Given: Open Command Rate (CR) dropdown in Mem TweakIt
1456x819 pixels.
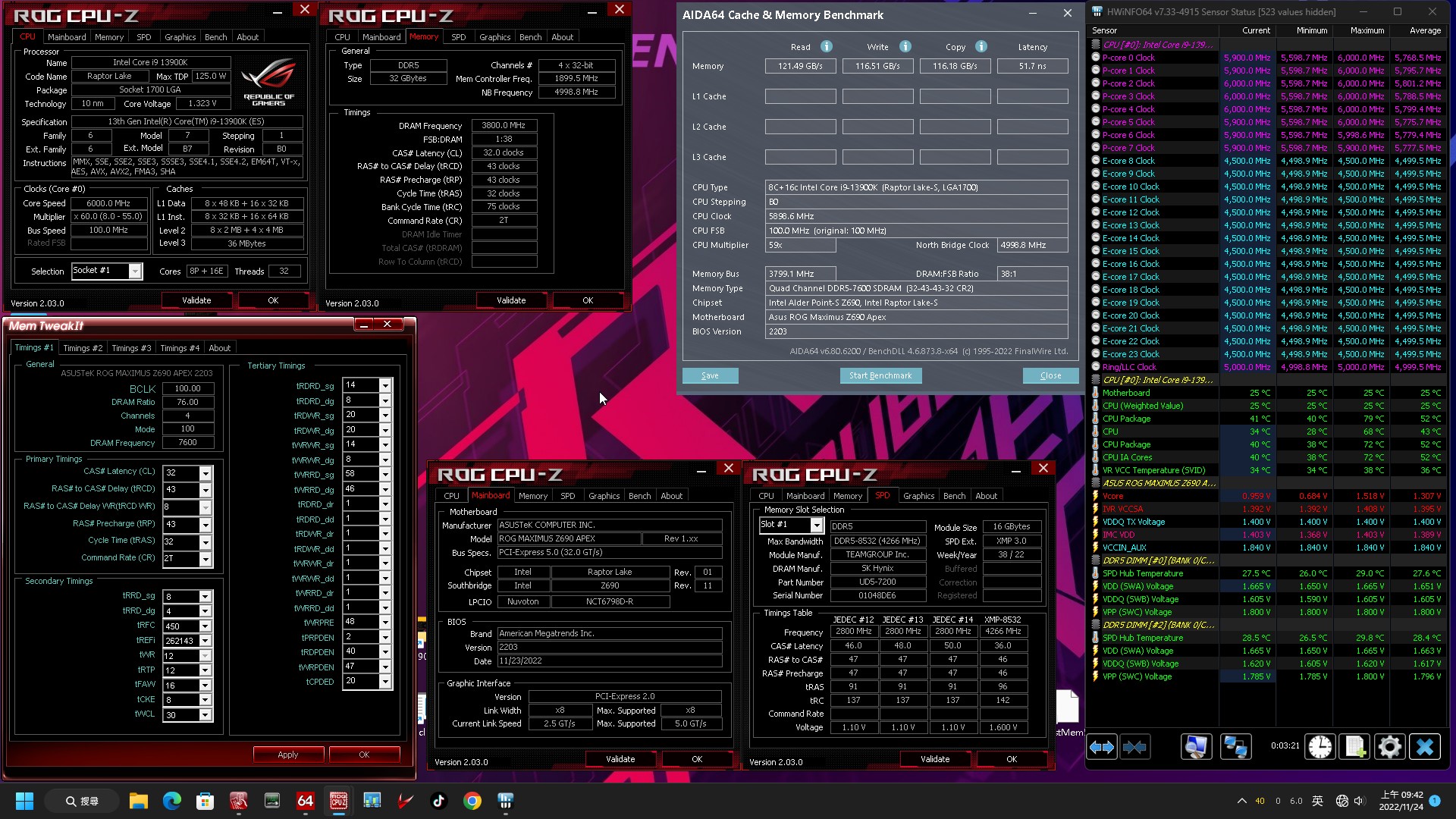Looking at the screenshot, I should (205, 559).
